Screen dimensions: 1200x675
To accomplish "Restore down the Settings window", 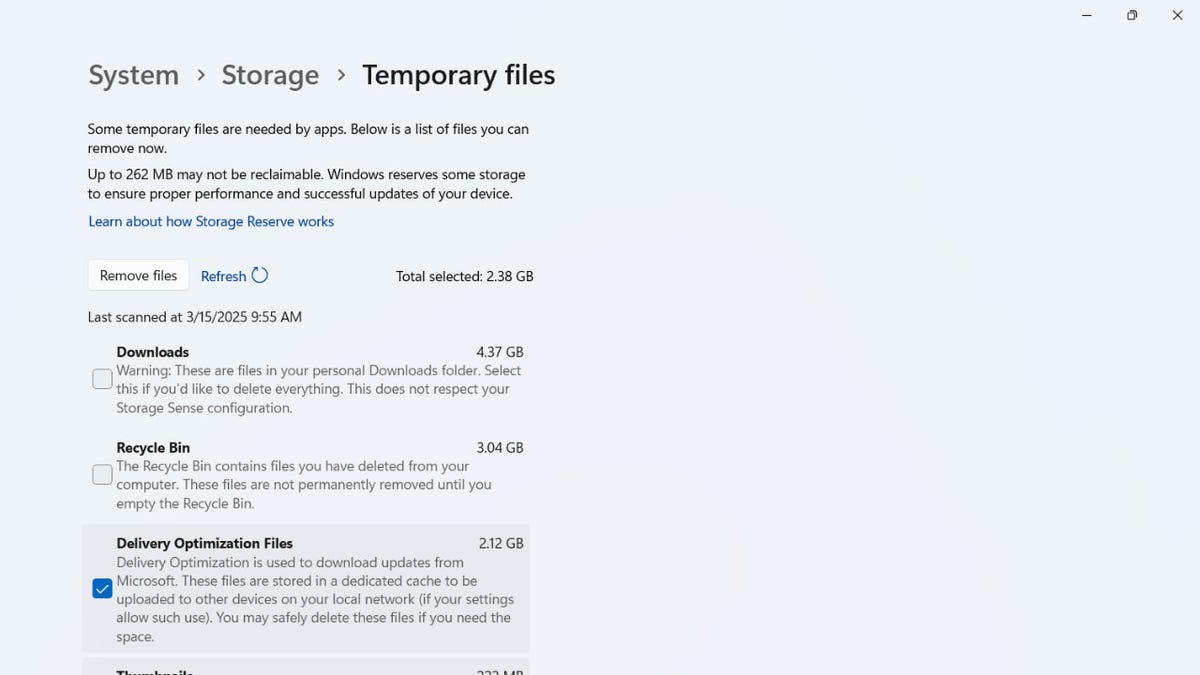I will click(1131, 15).
